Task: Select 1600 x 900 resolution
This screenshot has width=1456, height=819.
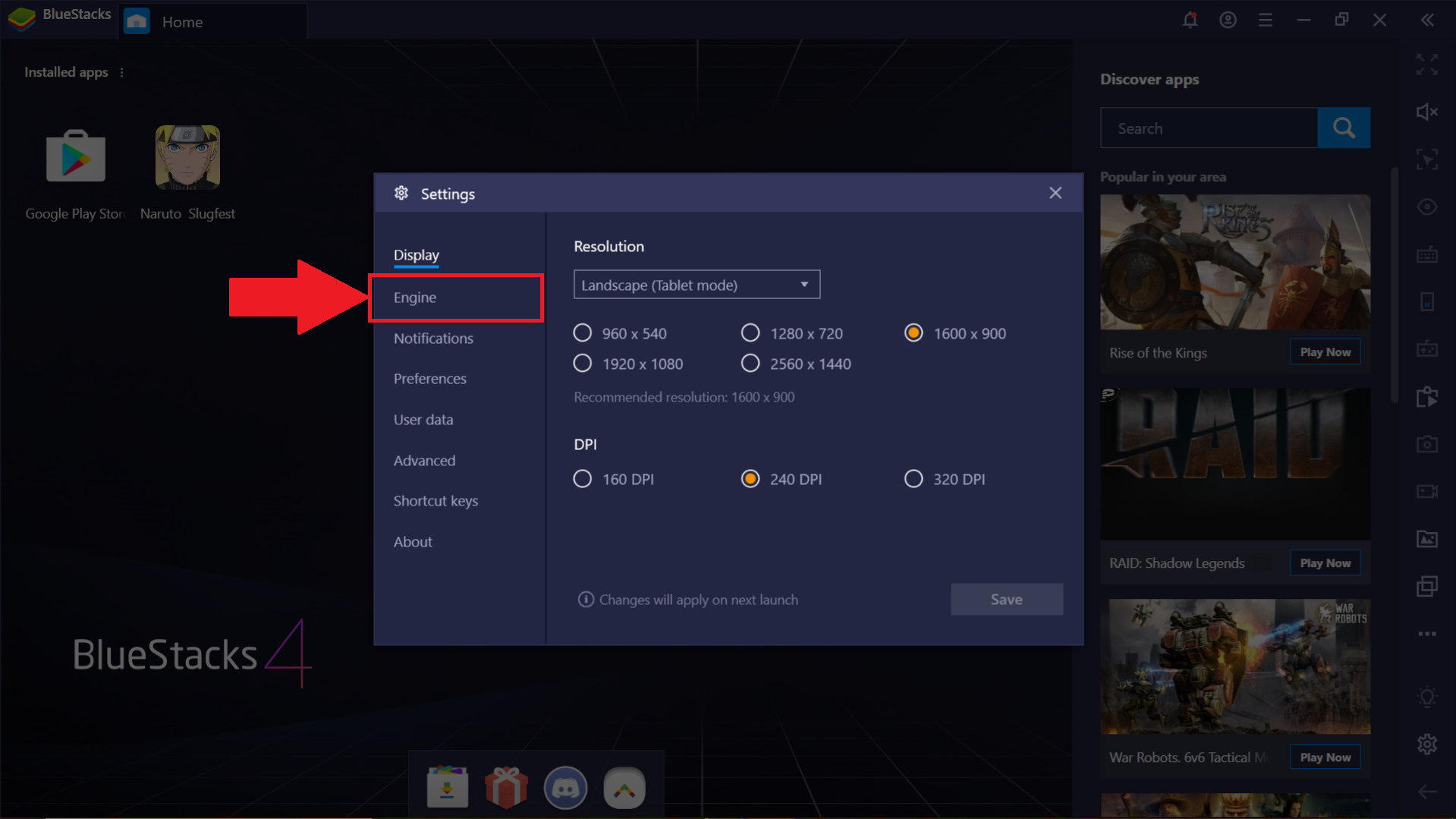Action: pos(914,333)
